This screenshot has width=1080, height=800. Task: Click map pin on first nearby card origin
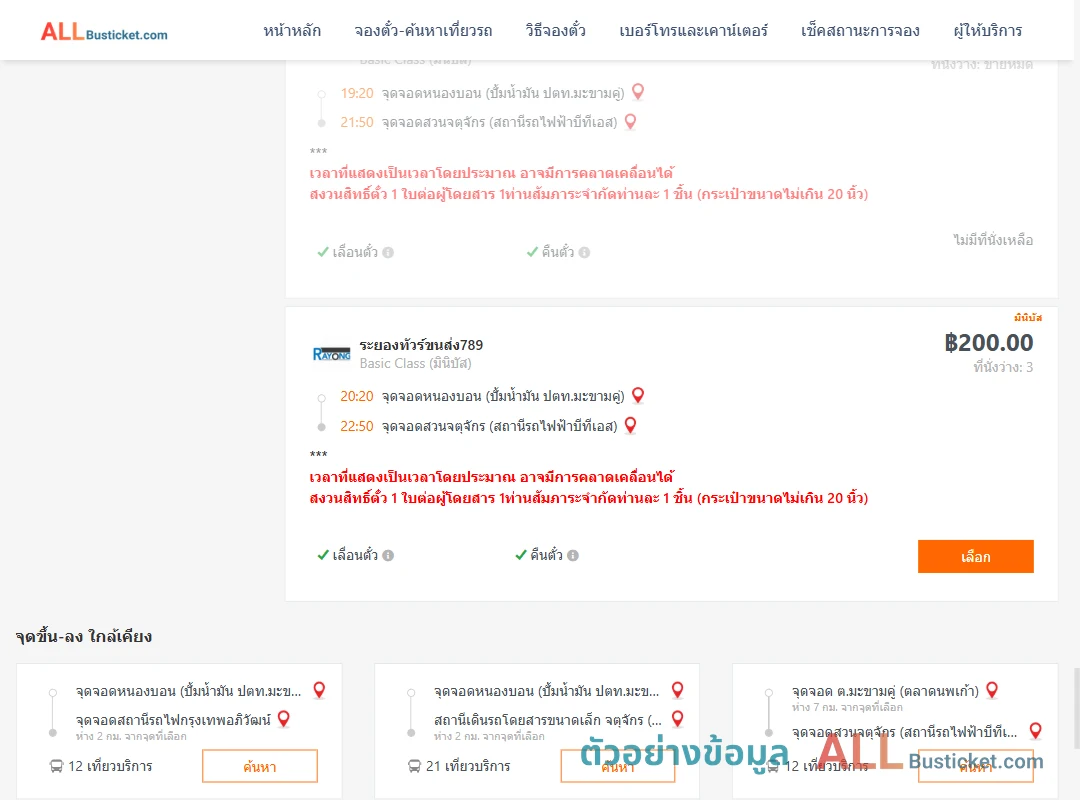click(x=319, y=690)
